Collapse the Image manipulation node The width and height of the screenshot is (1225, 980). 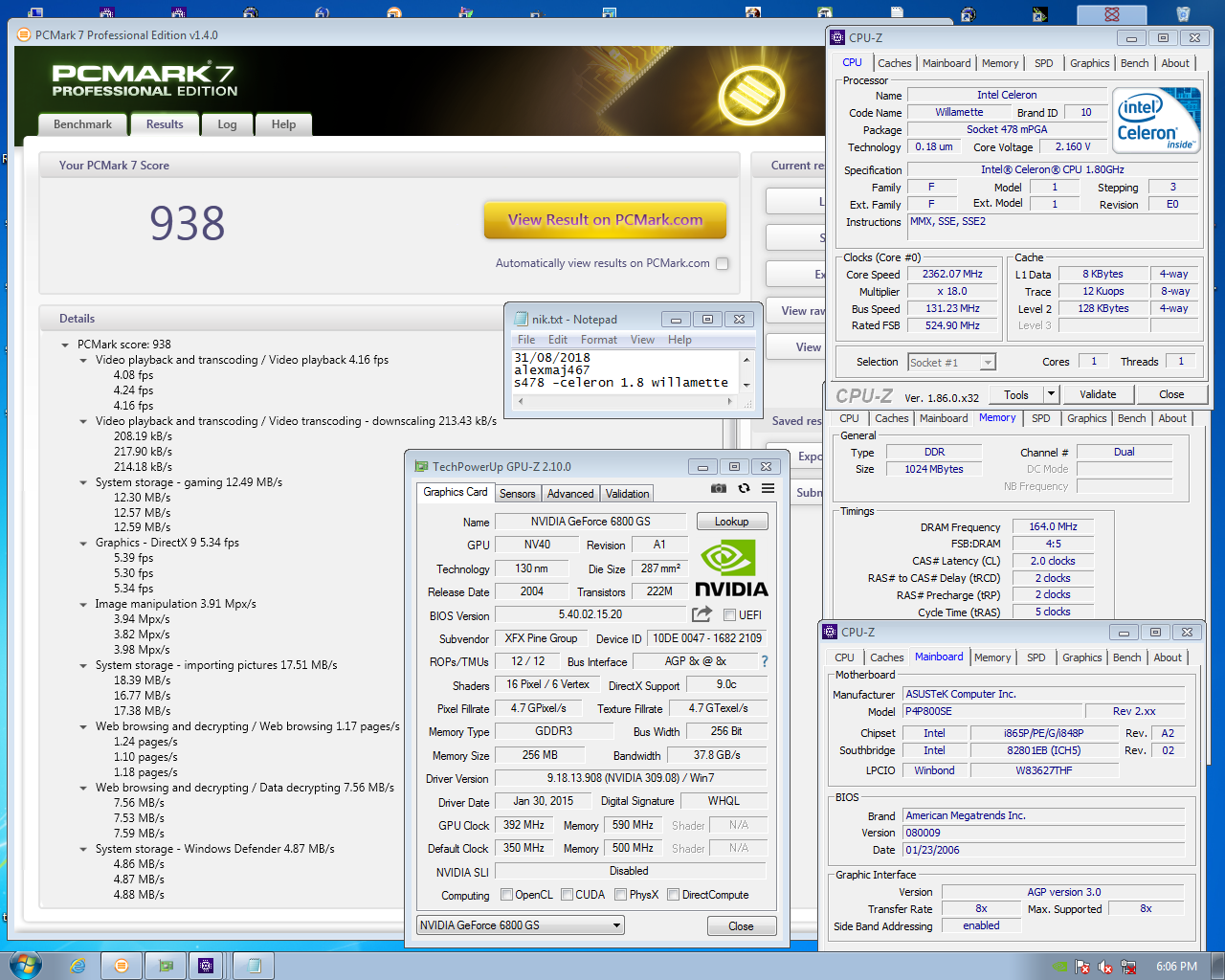click(x=83, y=604)
